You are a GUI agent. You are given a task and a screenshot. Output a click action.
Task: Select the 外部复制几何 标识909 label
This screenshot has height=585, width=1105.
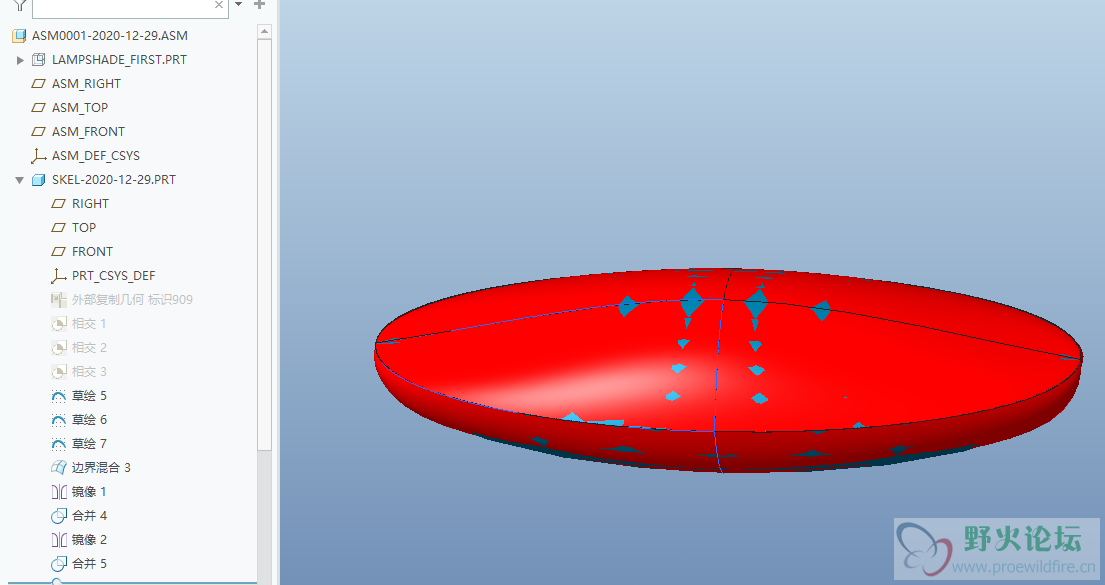(132, 300)
